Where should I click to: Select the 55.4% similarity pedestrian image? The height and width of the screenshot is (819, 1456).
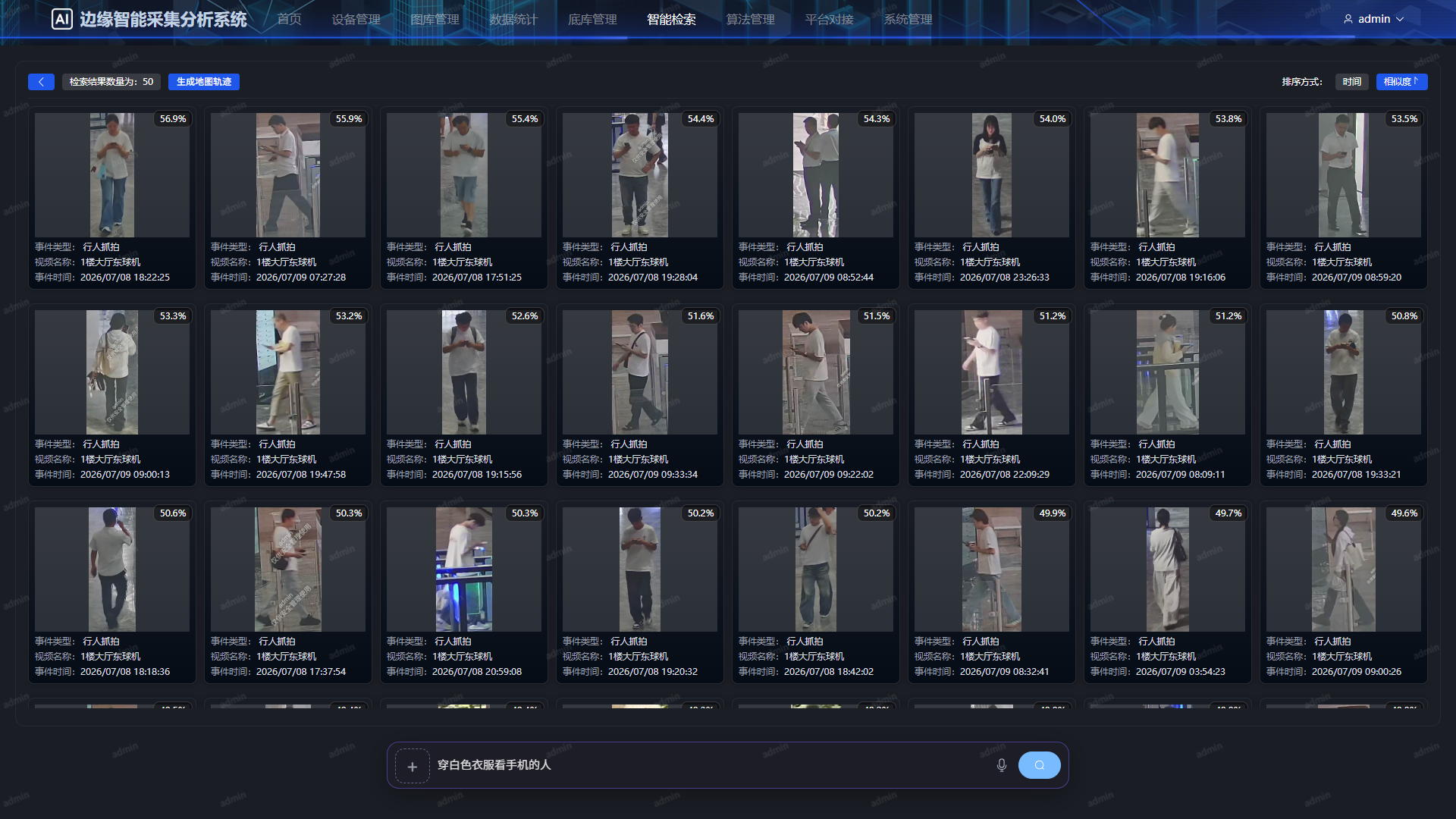464,175
